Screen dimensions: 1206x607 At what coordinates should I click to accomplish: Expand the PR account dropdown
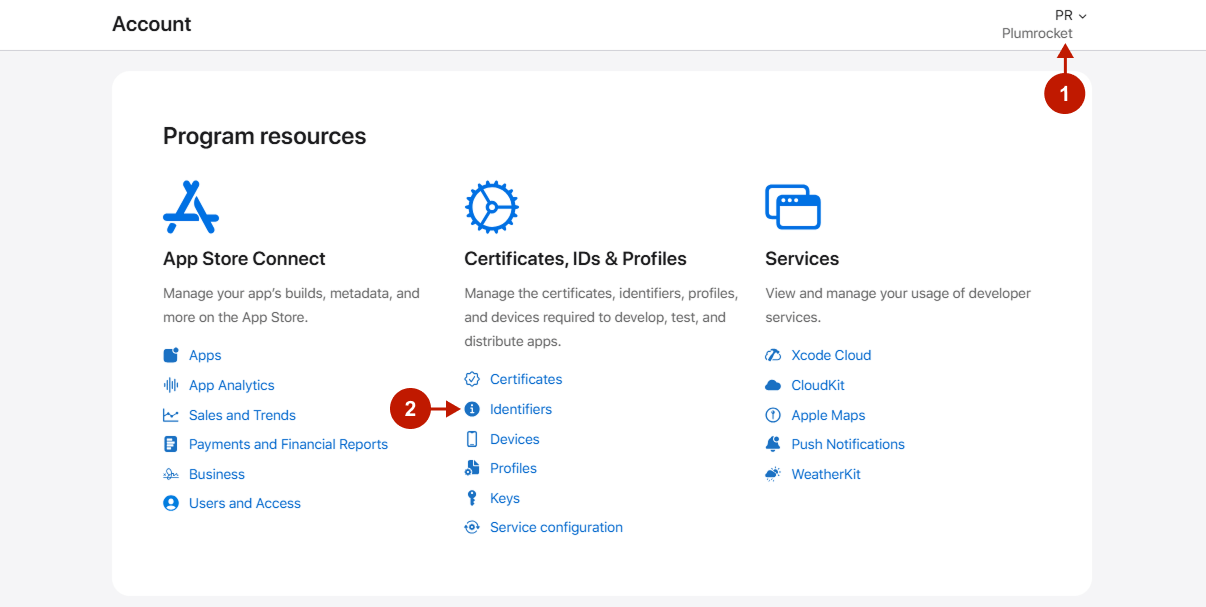(1070, 16)
